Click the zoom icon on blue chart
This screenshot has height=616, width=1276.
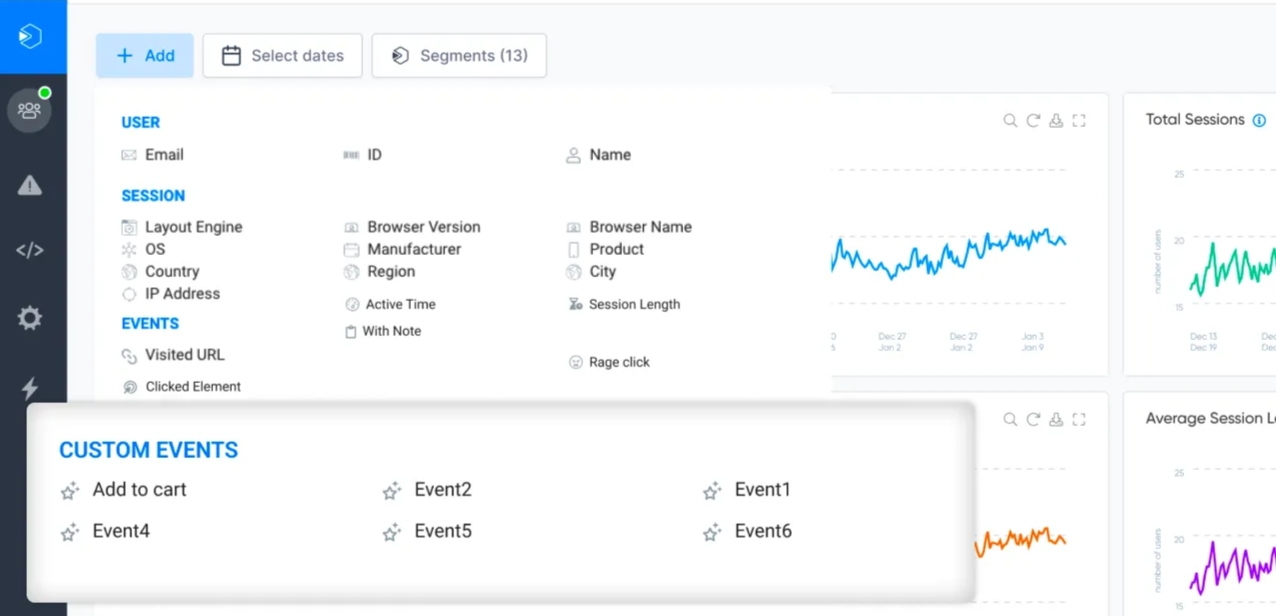pos(1010,120)
